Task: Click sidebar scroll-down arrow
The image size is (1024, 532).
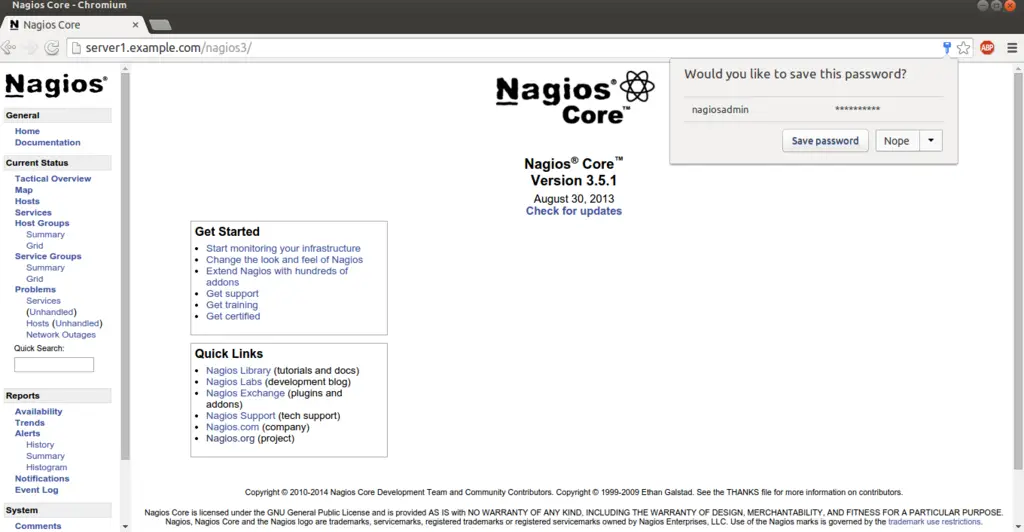Action: pyautogui.click(x=125, y=526)
